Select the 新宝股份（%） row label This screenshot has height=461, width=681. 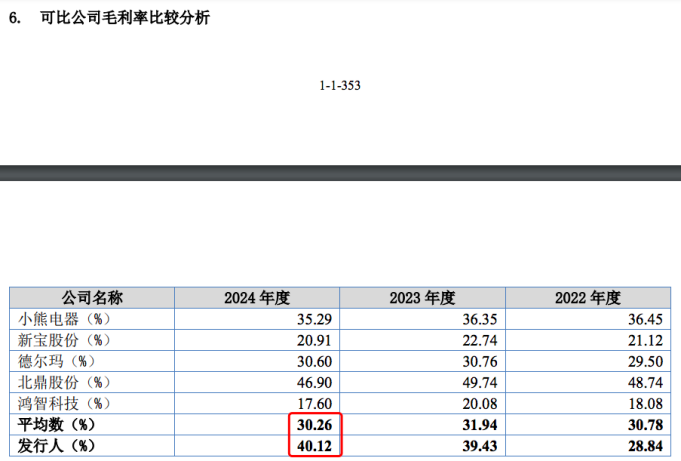pyautogui.click(x=64, y=340)
